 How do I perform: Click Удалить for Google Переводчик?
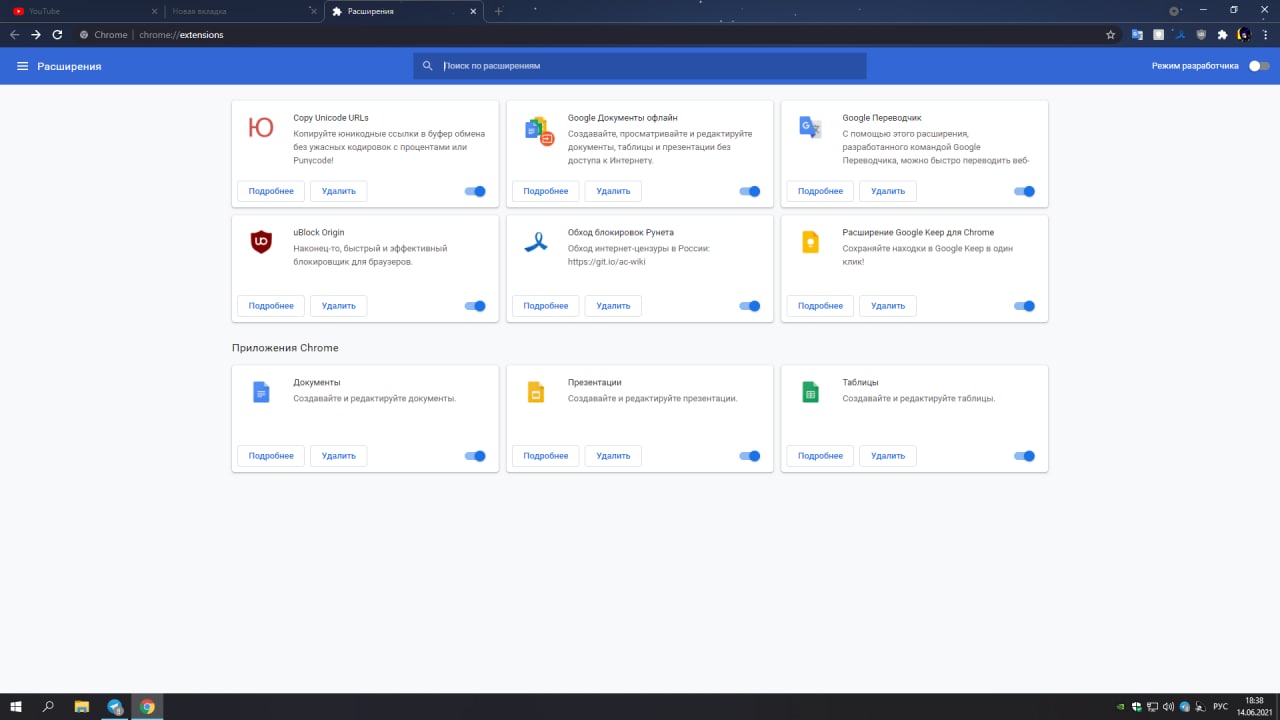click(x=888, y=191)
